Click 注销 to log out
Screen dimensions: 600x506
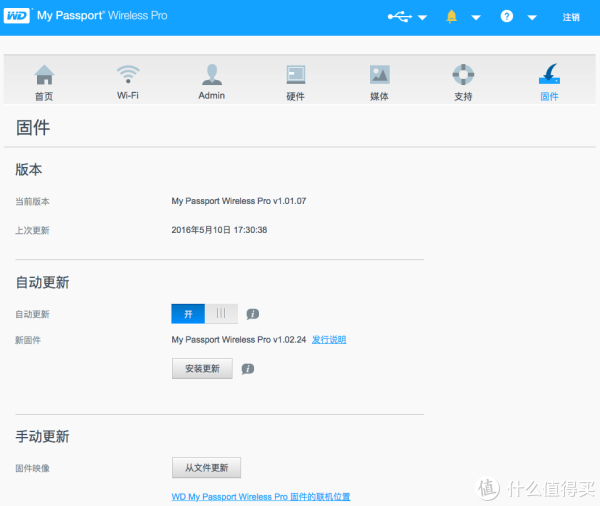pyautogui.click(x=571, y=17)
